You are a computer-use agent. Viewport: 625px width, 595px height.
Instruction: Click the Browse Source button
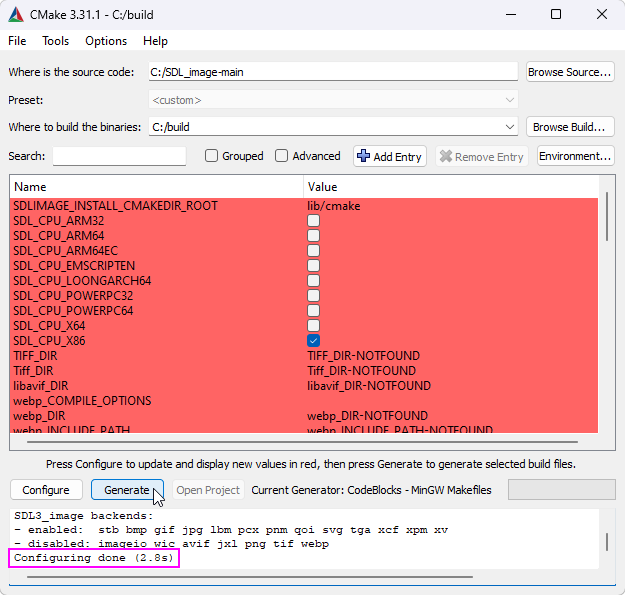click(570, 72)
